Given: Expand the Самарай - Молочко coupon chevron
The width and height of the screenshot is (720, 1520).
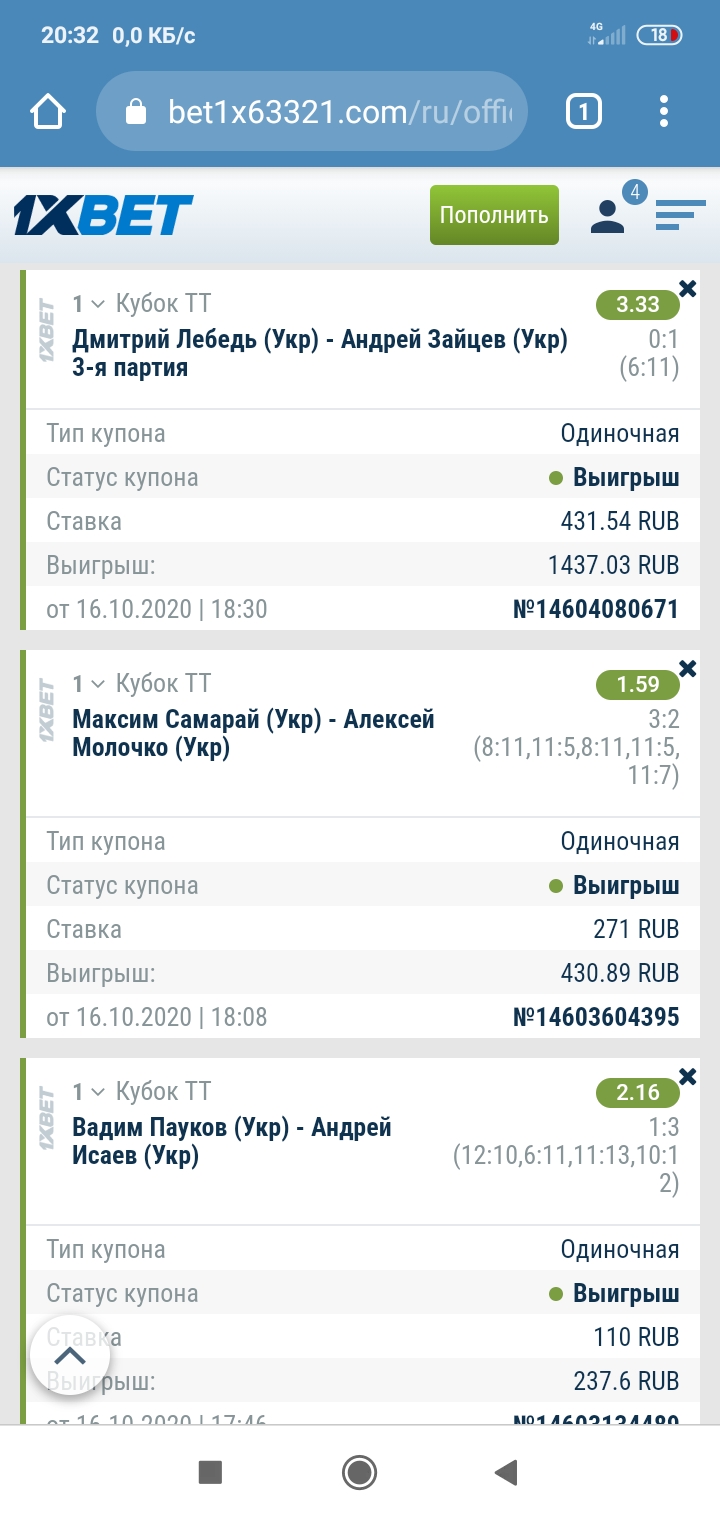Looking at the screenshot, I should point(98,684).
